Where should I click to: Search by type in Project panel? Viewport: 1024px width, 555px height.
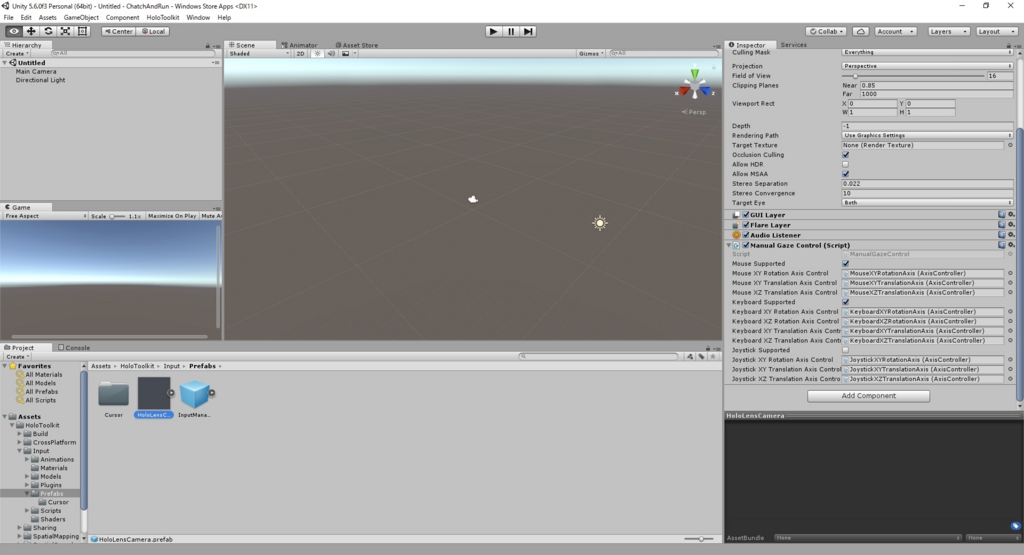coord(690,357)
